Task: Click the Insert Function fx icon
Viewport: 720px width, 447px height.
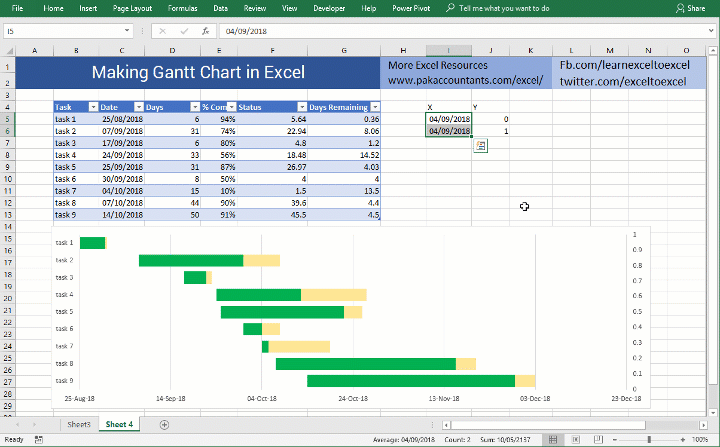Action: pyautogui.click(x=205, y=31)
